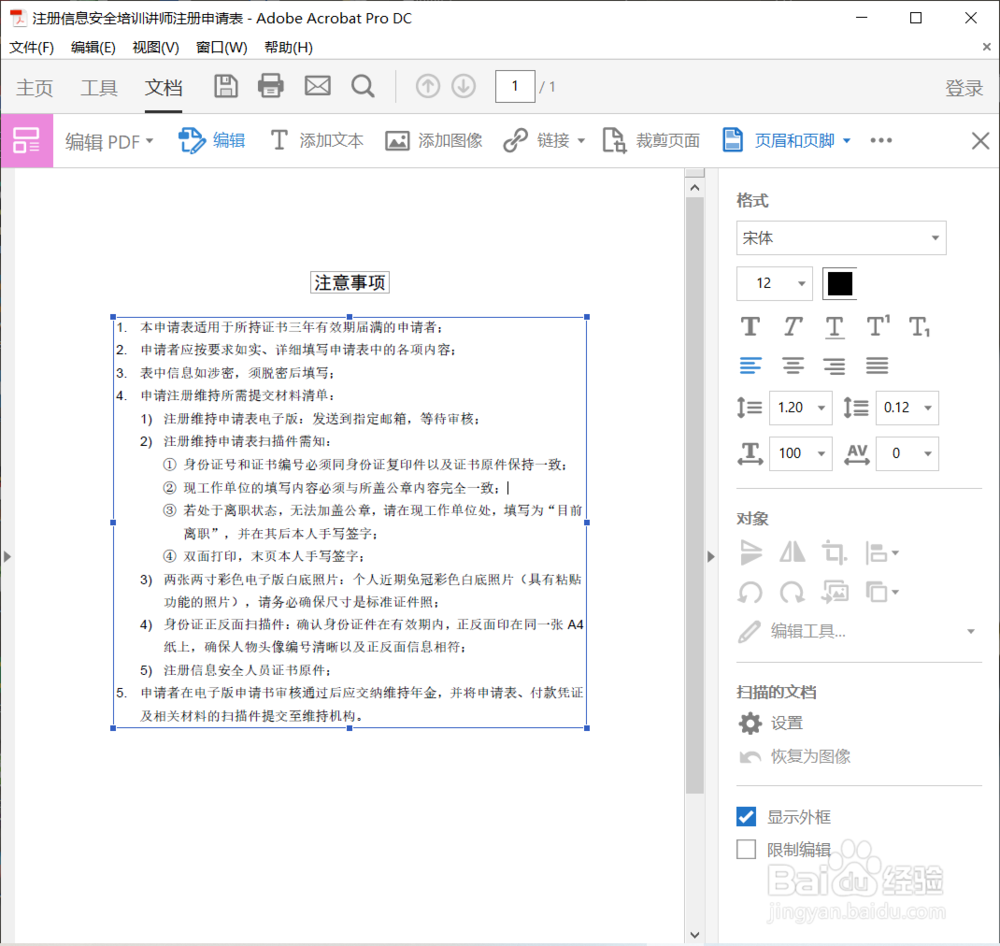Click the 登录 button

coord(964,88)
